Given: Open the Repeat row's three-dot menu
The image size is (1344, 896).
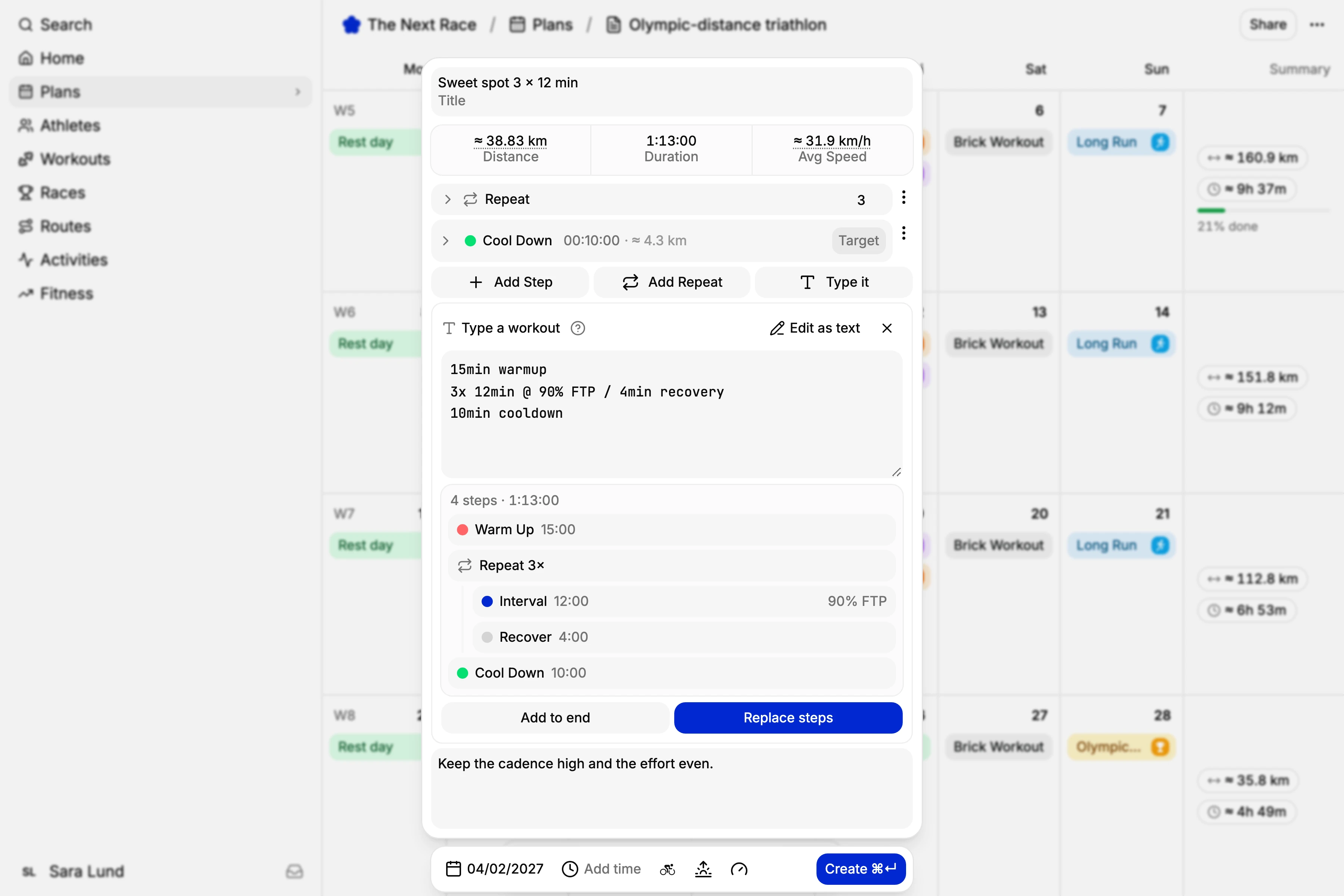Looking at the screenshot, I should (x=903, y=198).
